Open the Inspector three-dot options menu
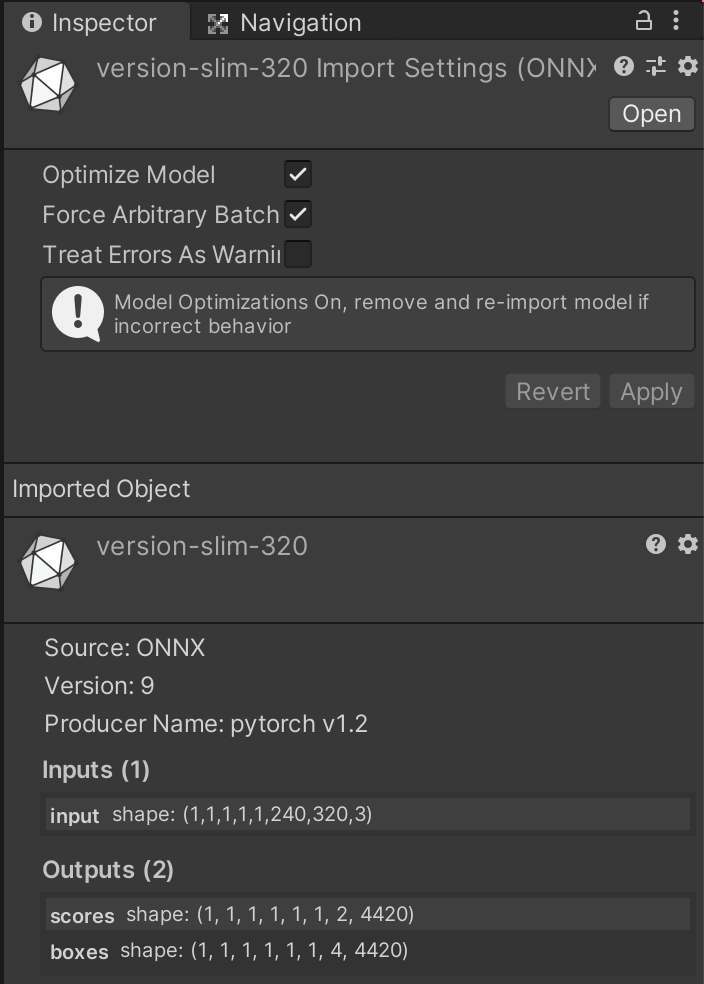 click(x=677, y=20)
